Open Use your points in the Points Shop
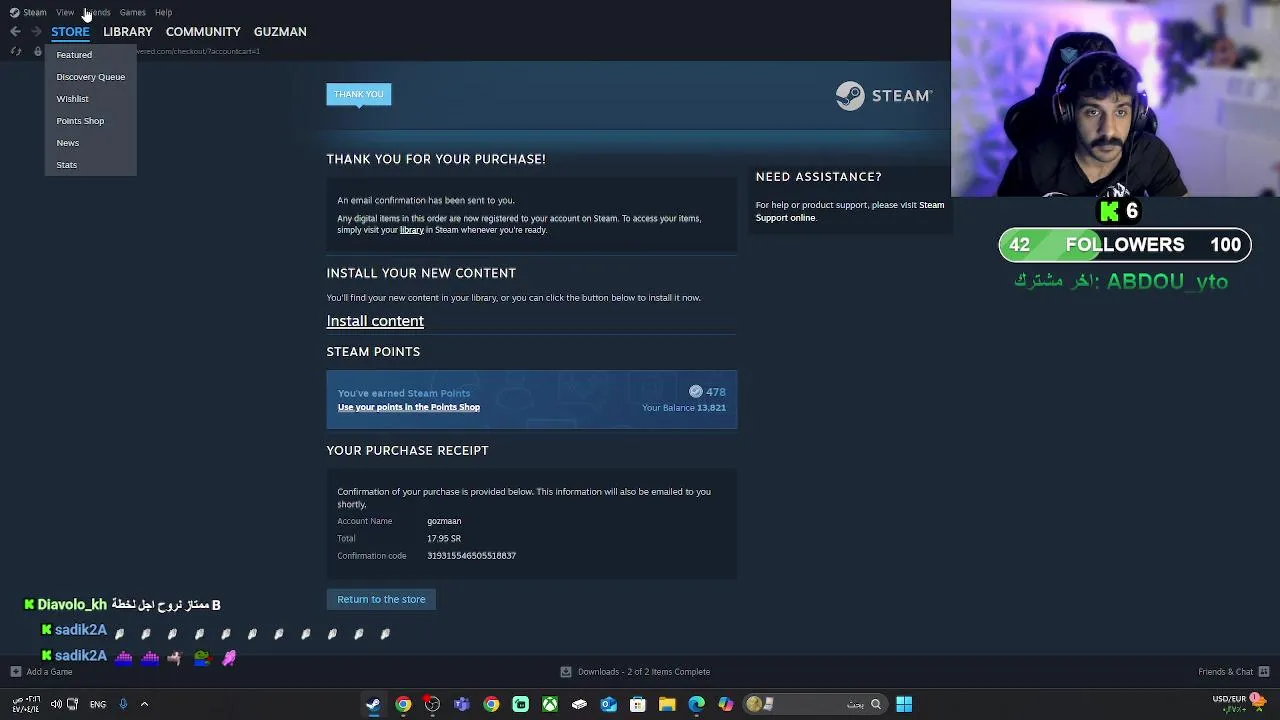The height and width of the screenshot is (720, 1280). click(x=409, y=407)
